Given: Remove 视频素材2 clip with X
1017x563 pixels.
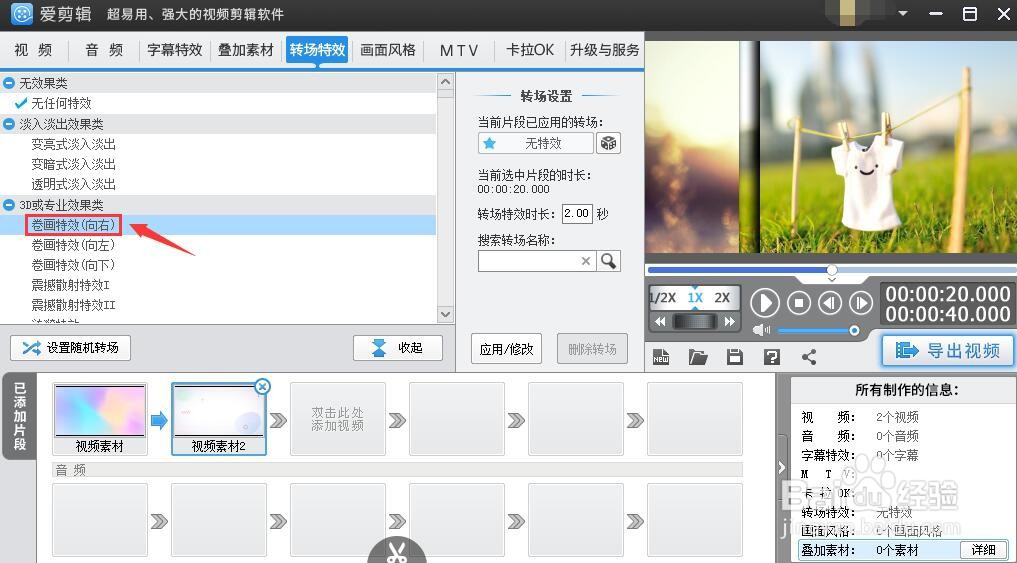Looking at the screenshot, I should (262, 387).
